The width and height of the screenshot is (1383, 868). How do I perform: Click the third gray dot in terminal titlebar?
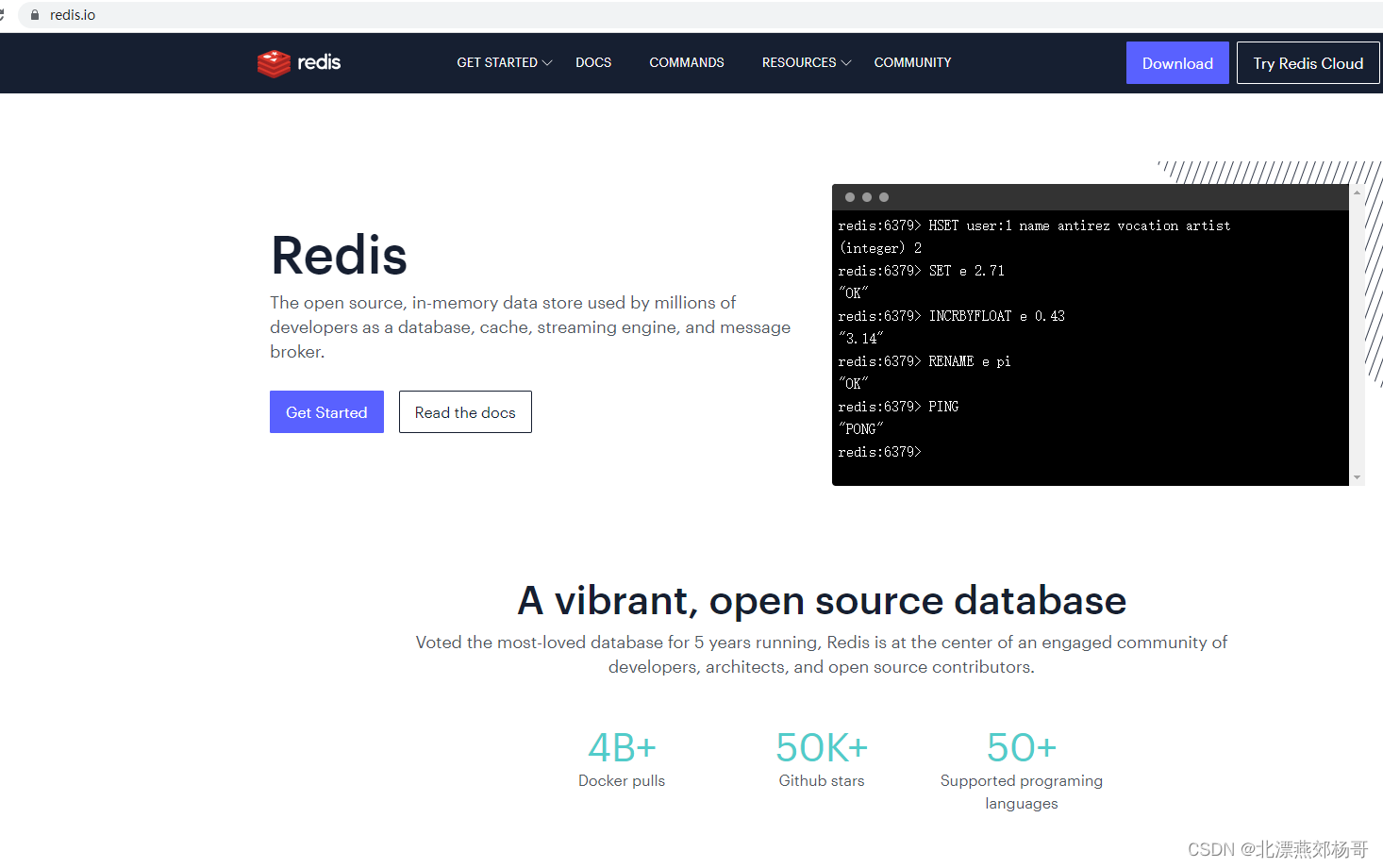(884, 197)
